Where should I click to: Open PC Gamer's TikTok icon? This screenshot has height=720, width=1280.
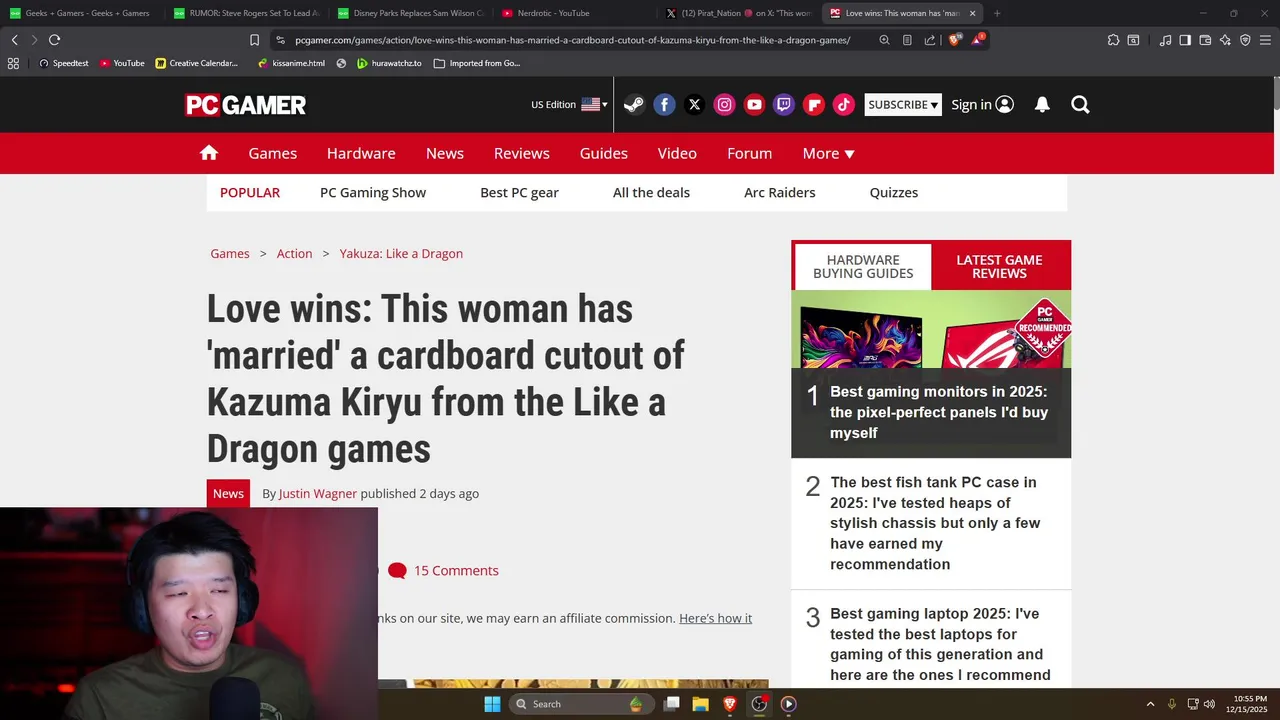click(844, 104)
